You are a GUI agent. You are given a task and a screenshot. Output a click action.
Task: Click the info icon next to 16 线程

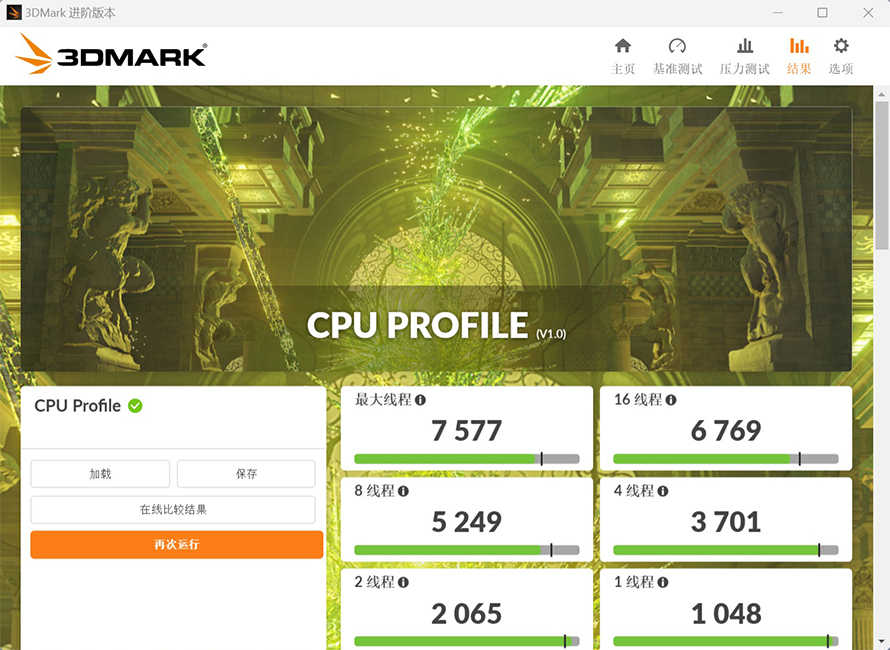[x=670, y=400]
